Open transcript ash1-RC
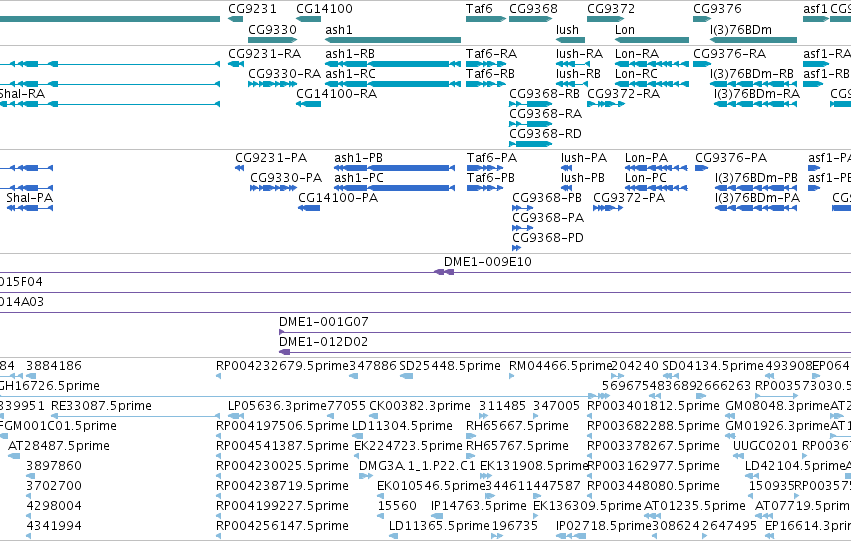 pyautogui.click(x=350, y=74)
